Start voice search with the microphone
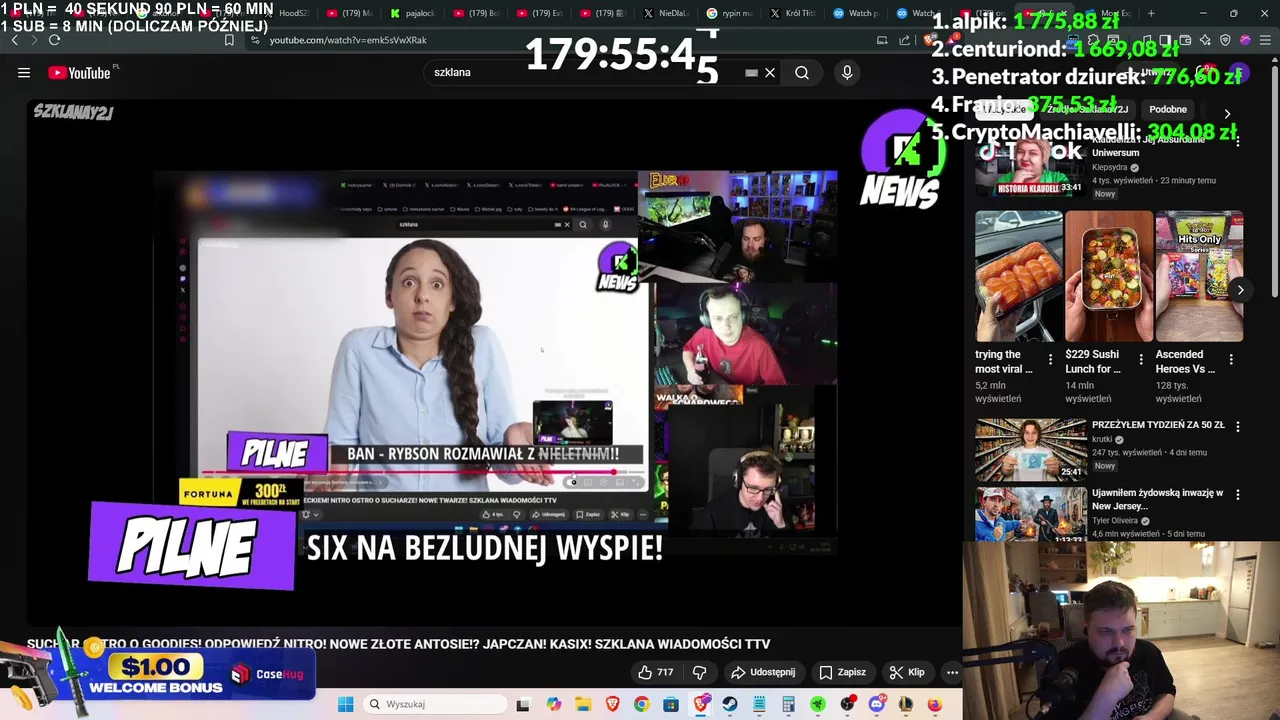1280x720 pixels. (x=847, y=72)
